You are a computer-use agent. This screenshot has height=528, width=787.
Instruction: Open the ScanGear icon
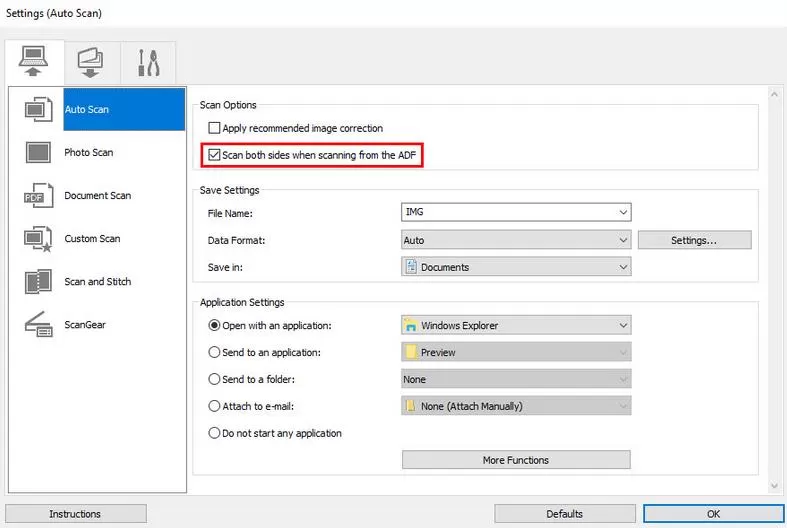pos(38,324)
